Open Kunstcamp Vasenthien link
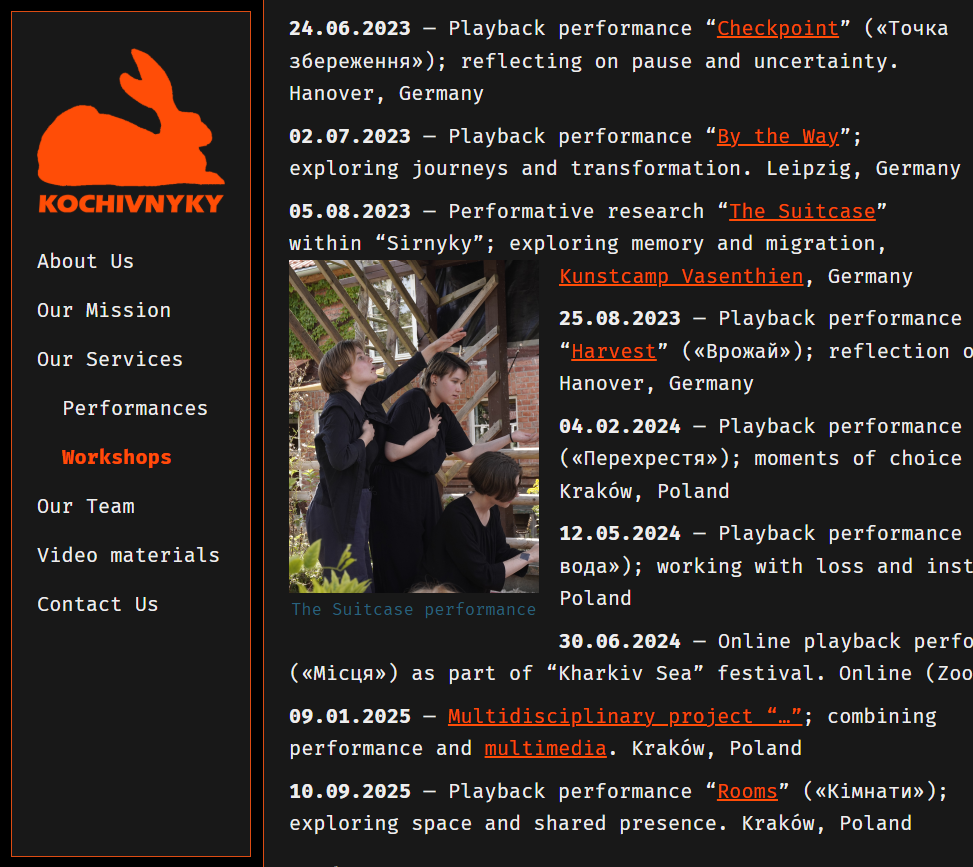The height and width of the screenshot is (867, 973). tap(681, 276)
